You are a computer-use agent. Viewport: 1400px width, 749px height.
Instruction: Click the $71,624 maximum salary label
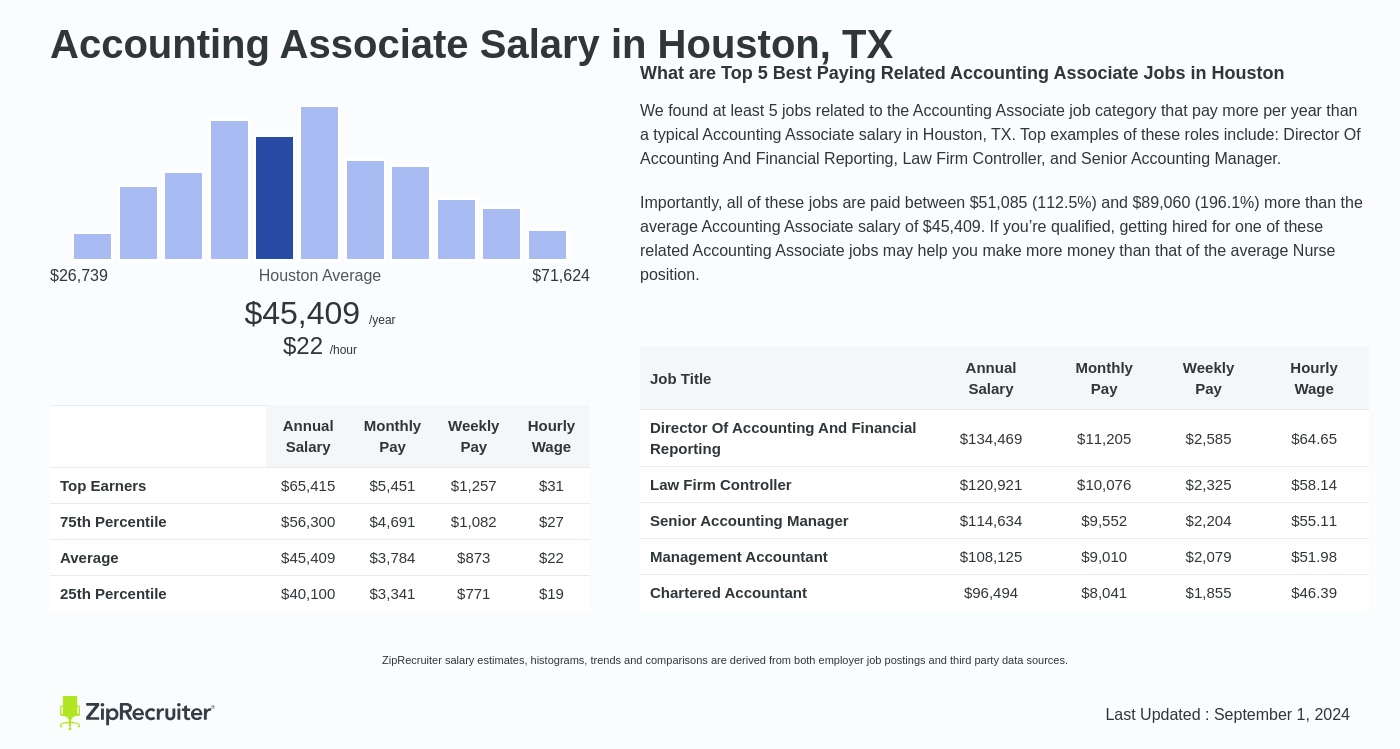click(x=561, y=276)
